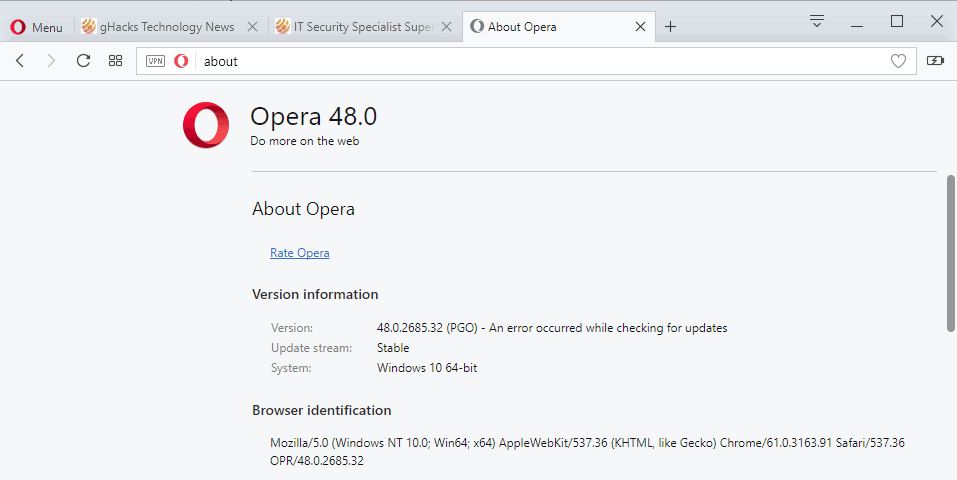Viewport: 957px width, 480px height.
Task: Click the 'Browser identification' heading
Action: (322, 410)
